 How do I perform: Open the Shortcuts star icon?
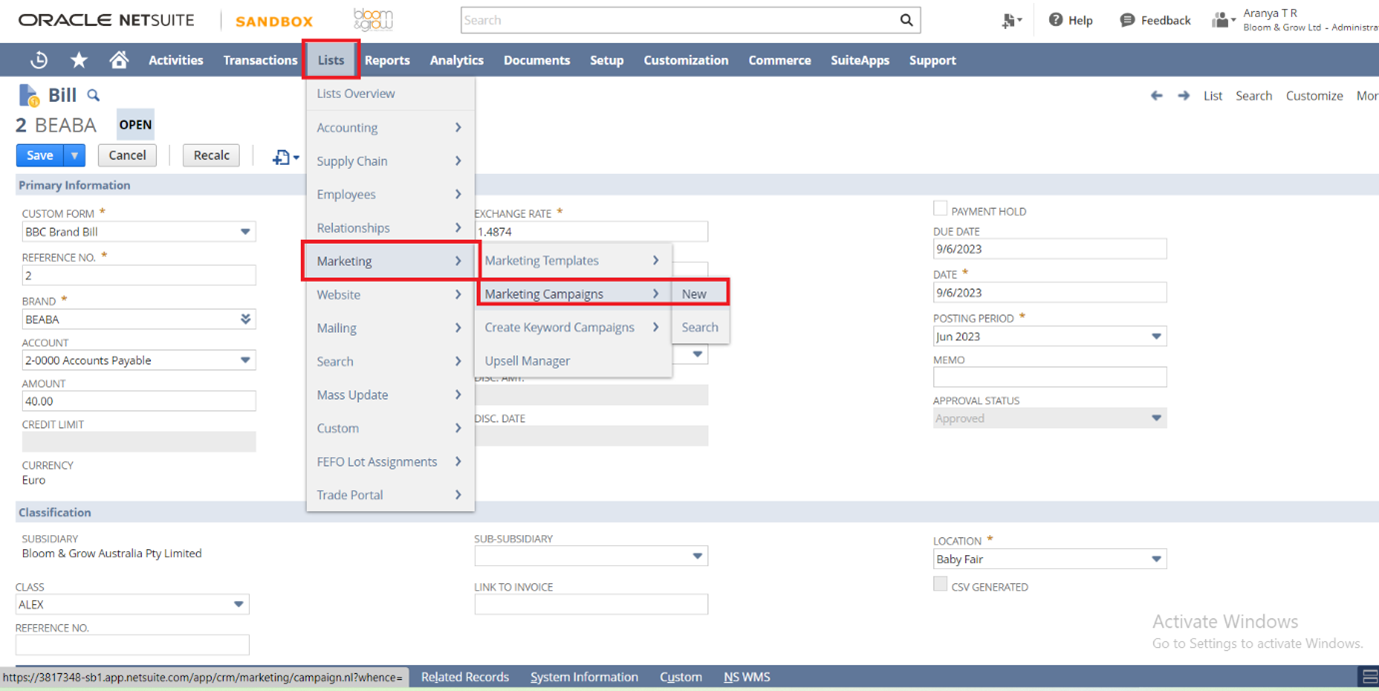coord(79,60)
